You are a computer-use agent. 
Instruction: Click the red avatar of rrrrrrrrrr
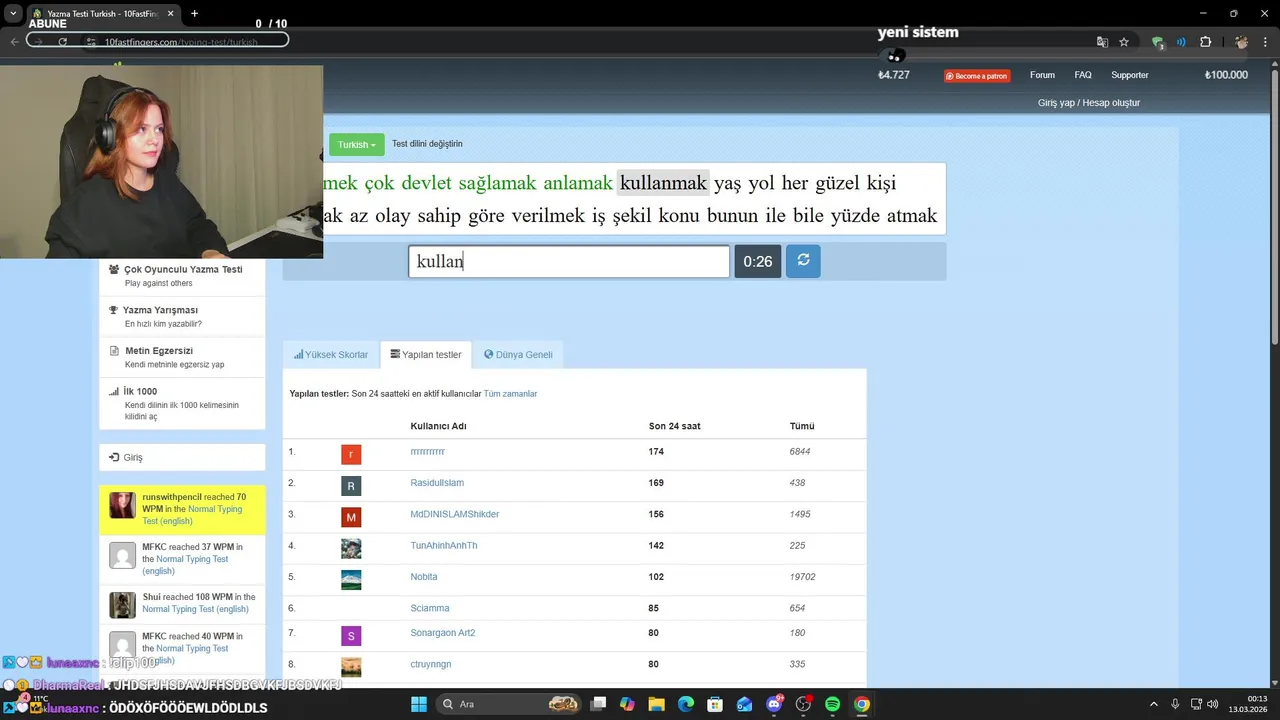[351, 455]
